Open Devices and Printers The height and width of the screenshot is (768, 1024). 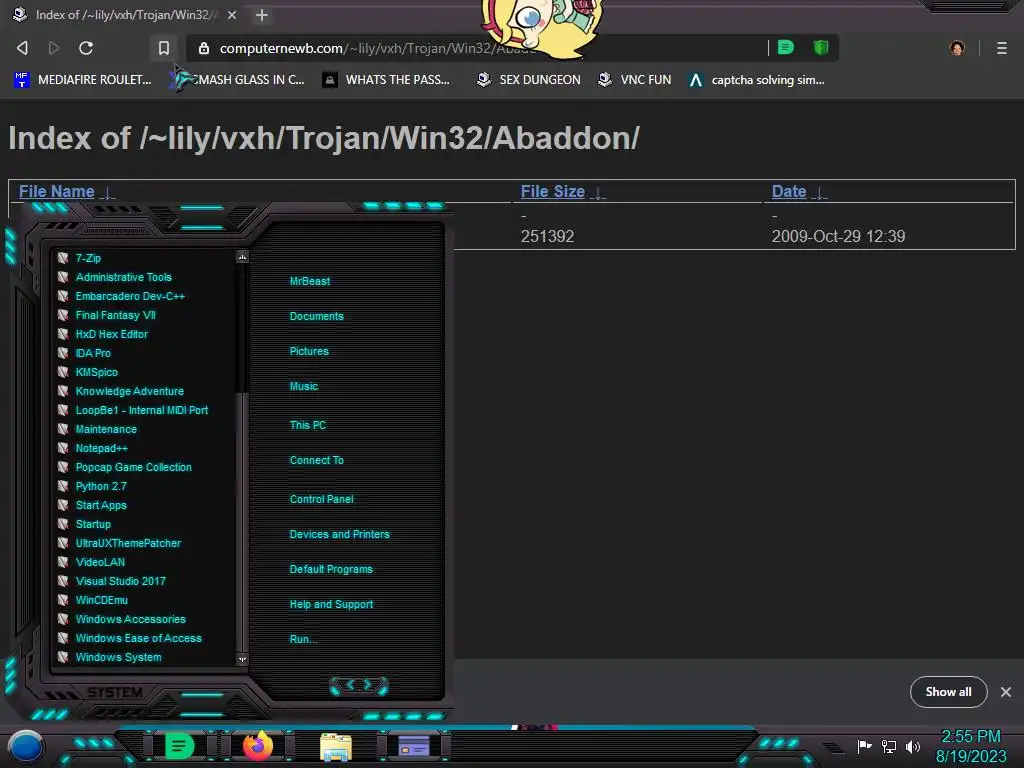(339, 534)
